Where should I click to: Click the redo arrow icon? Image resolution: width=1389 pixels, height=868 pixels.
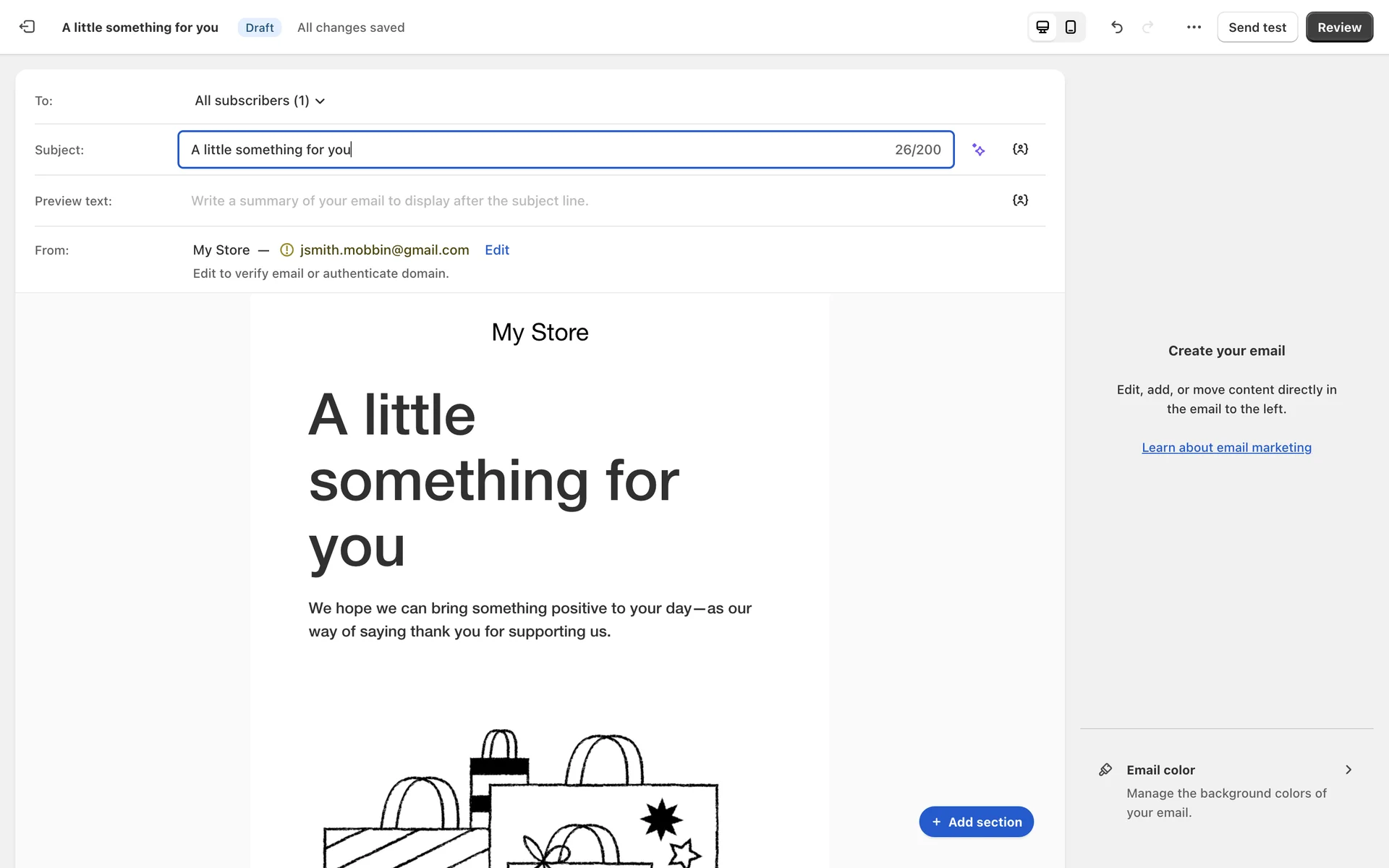click(1147, 27)
